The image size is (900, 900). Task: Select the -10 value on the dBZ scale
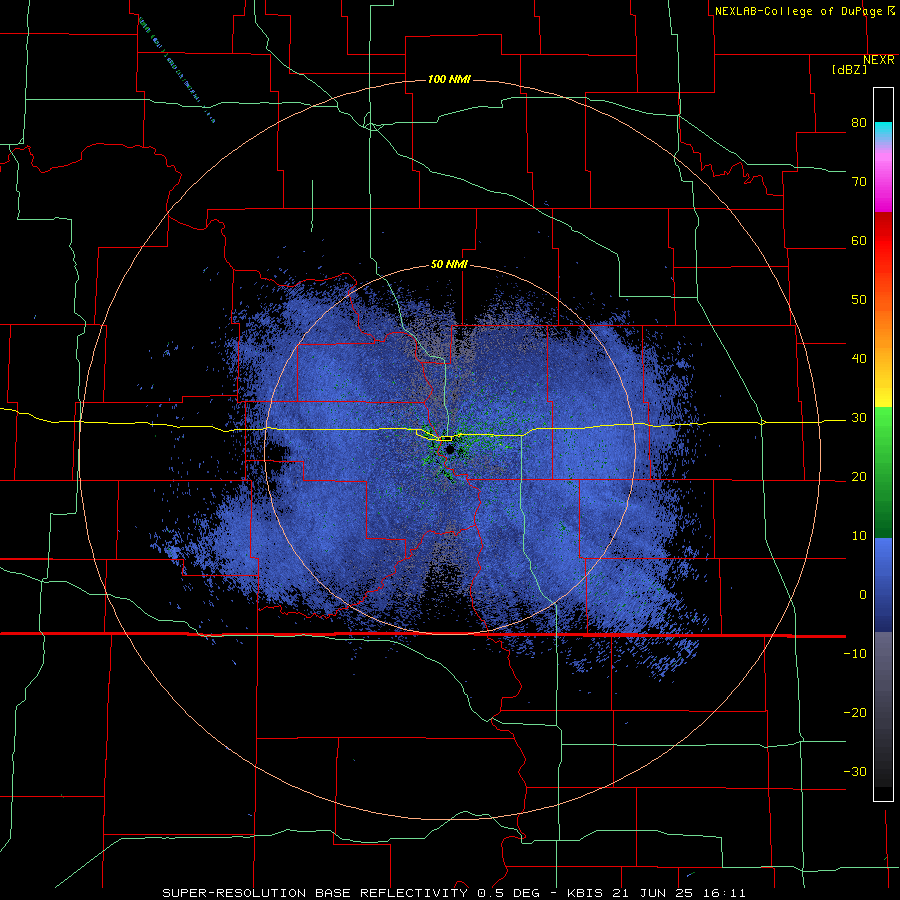(855, 654)
